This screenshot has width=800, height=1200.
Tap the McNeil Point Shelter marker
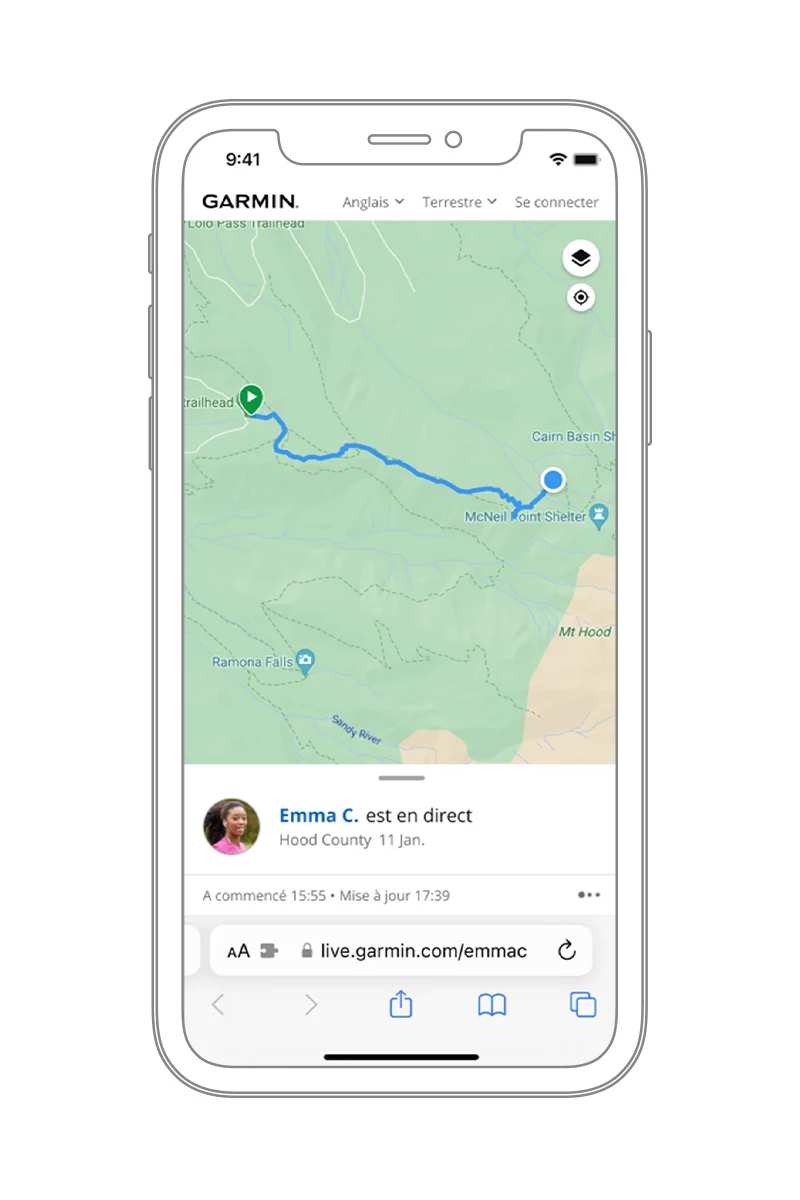(600, 516)
